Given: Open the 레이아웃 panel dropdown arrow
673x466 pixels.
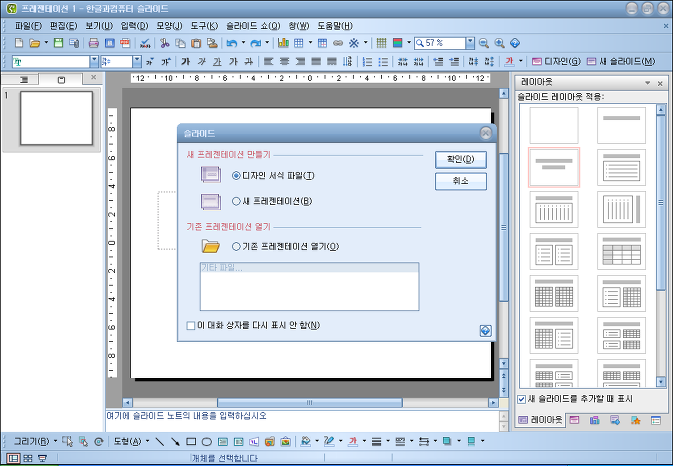Looking at the screenshot, I should [648, 83].
